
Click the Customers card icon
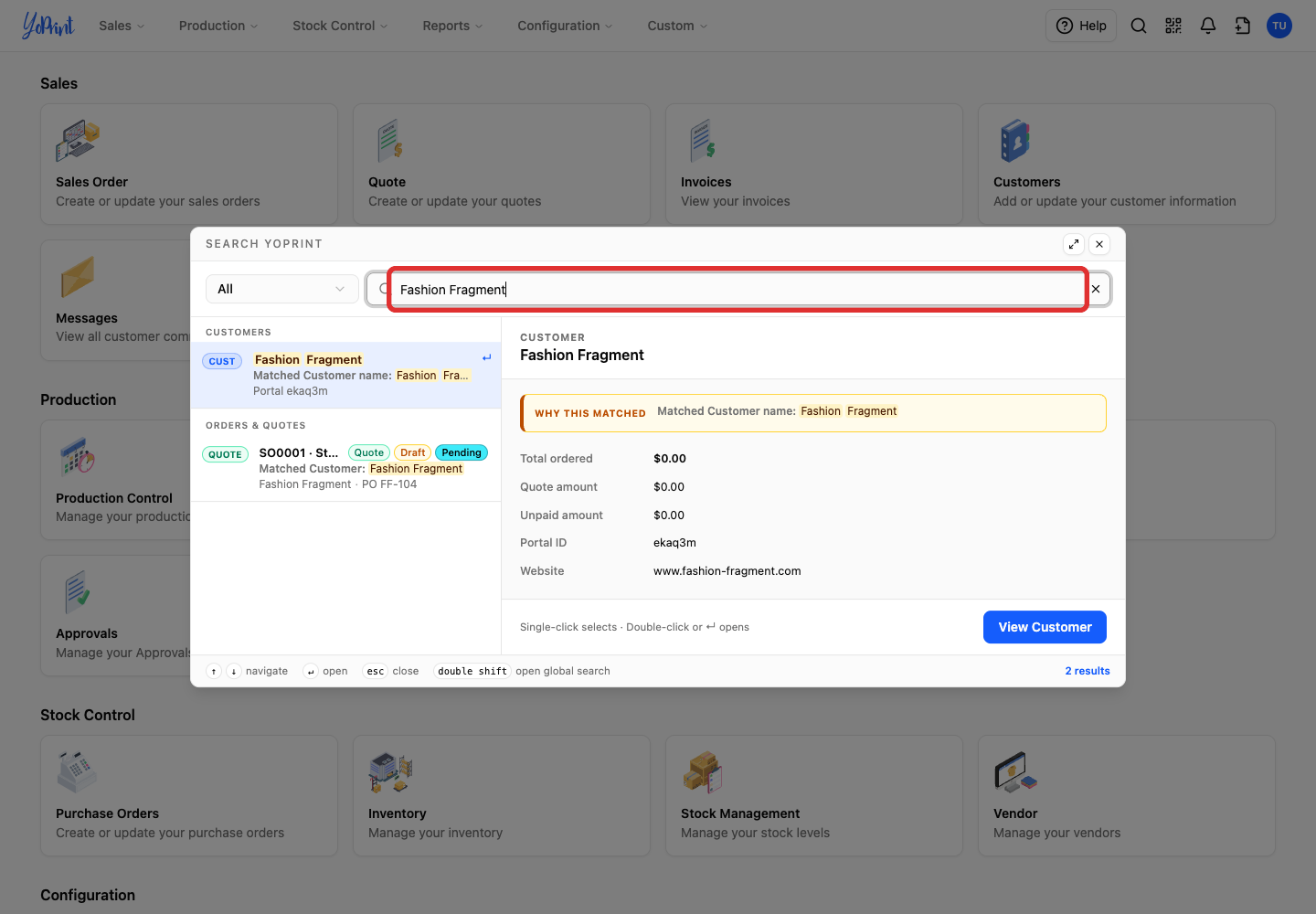1014,142
